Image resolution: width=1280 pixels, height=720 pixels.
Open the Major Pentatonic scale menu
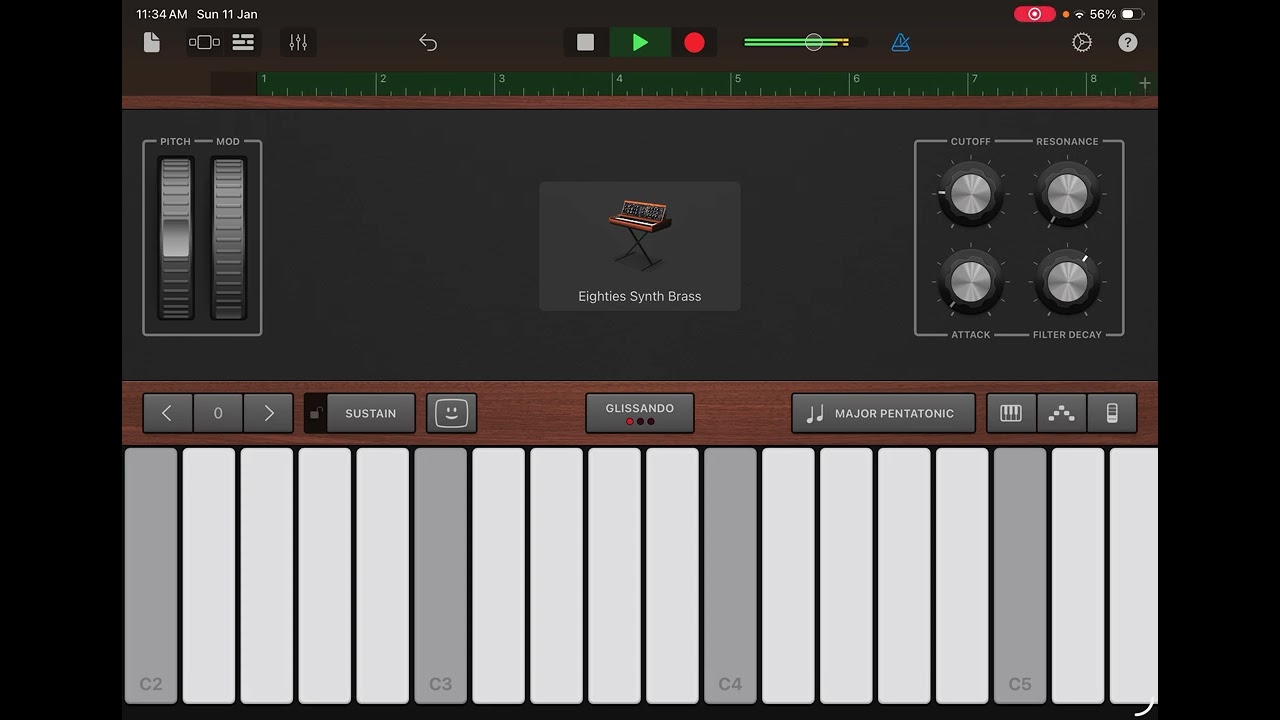click(883, 413)
